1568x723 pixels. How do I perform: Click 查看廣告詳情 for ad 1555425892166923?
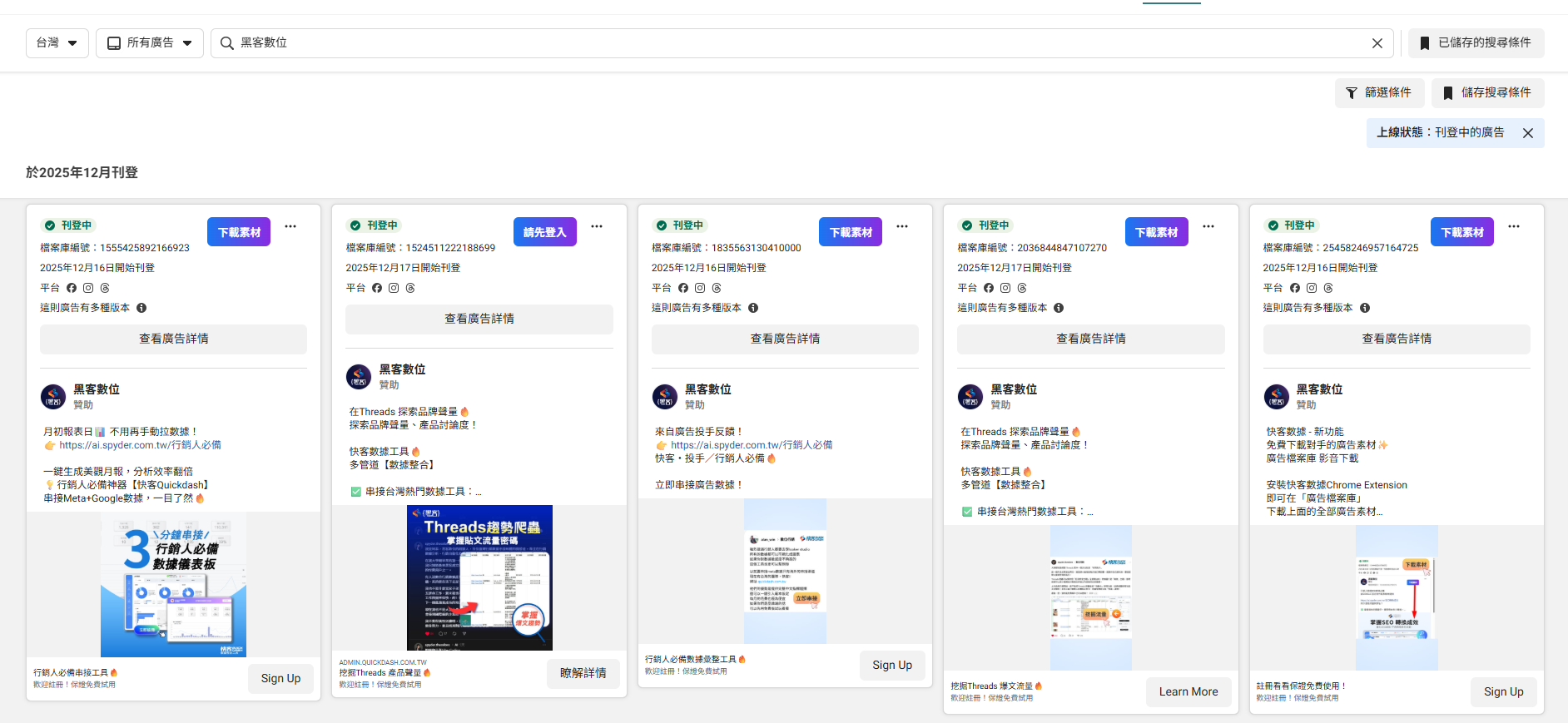[173, 339]
